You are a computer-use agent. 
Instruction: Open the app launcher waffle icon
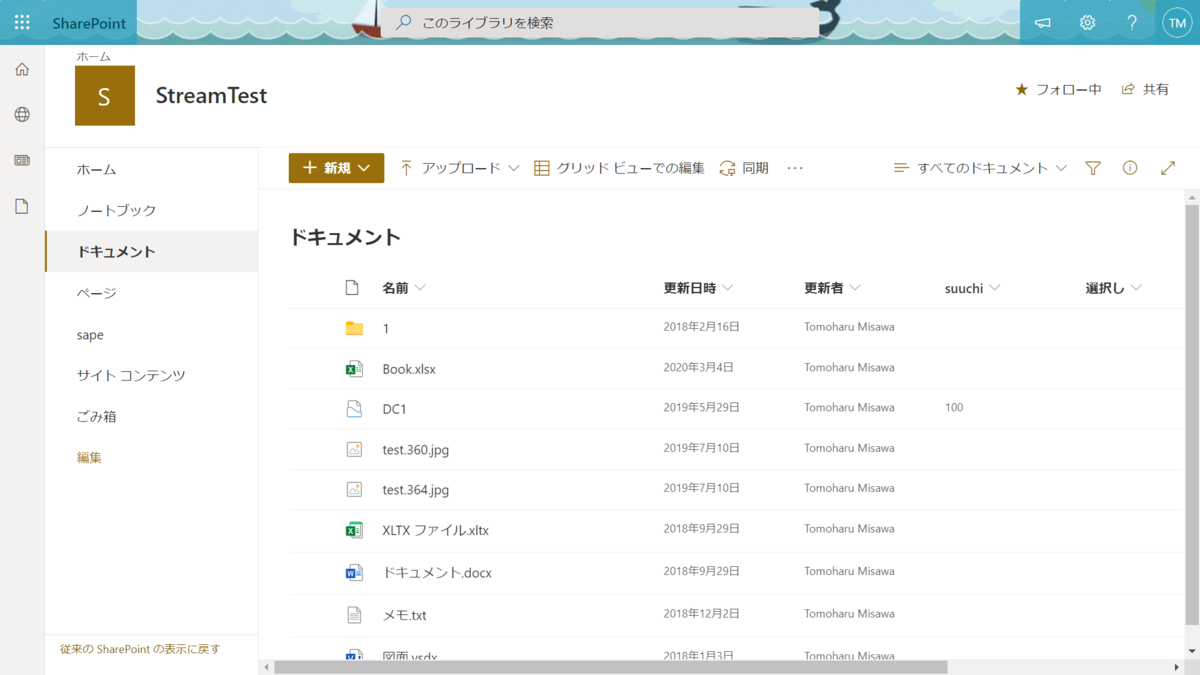[x=22, y=22]
